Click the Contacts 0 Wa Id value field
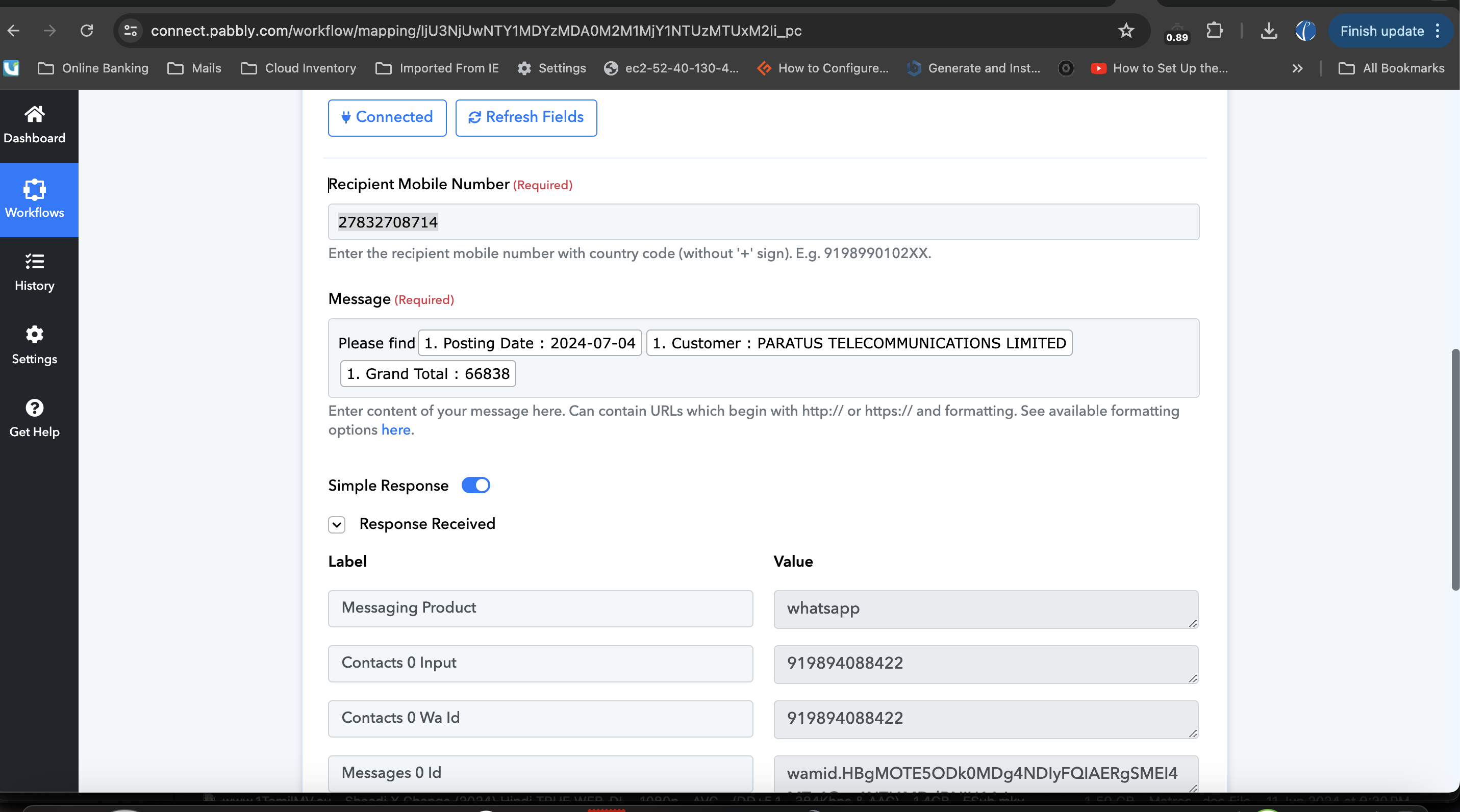The height and width of the screenshot is (812, 1460). tap(986, 719)
